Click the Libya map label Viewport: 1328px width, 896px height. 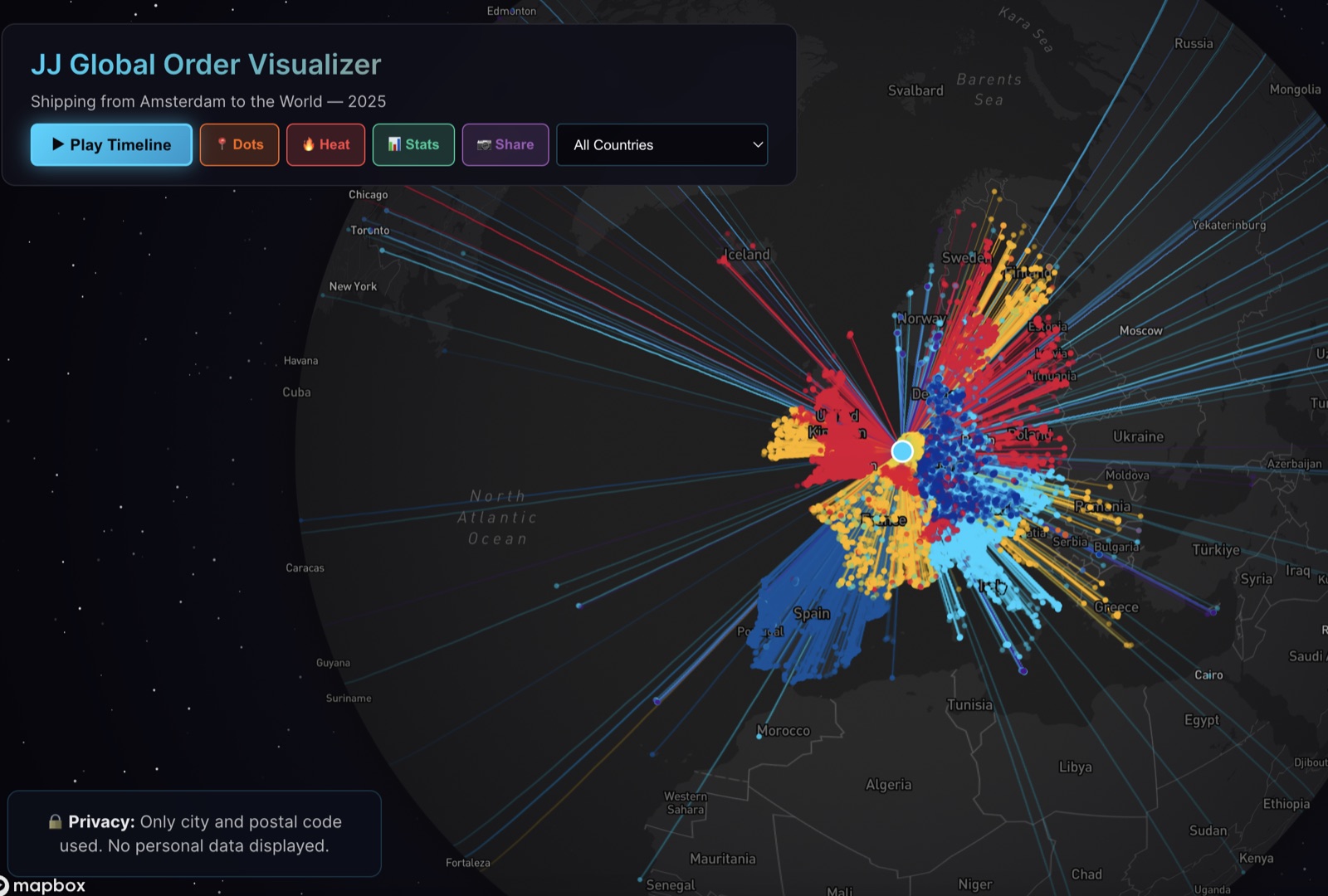[x=1076, y=767]
